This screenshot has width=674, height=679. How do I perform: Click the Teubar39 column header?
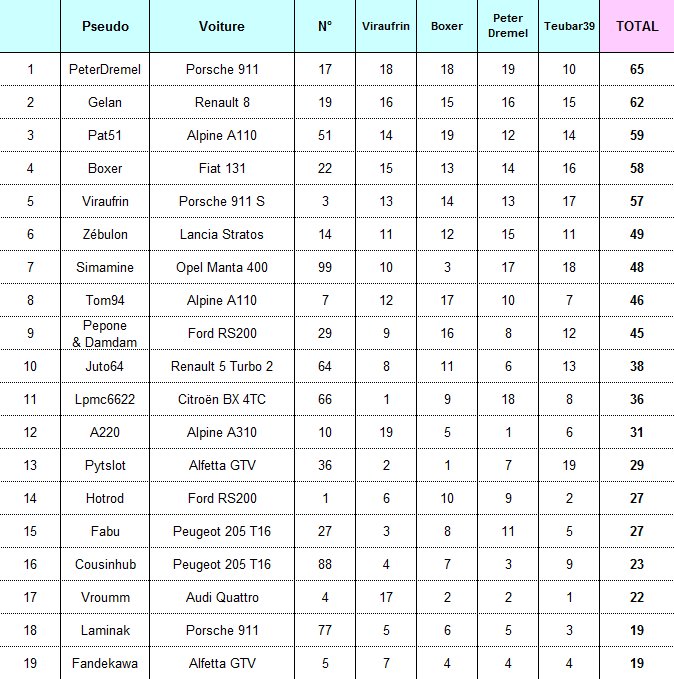point(570,26)
